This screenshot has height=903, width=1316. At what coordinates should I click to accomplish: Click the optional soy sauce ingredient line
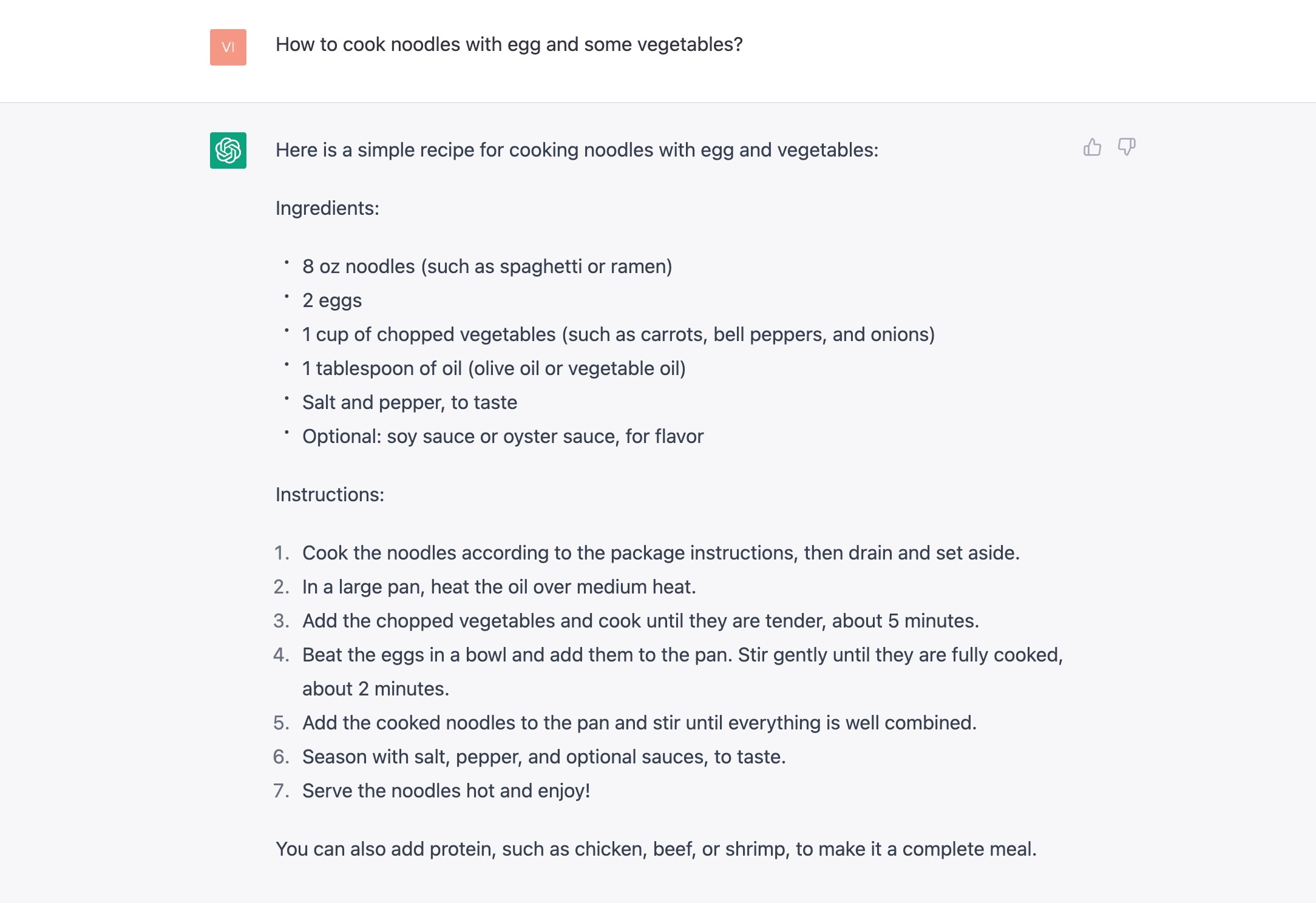tap(503, 436)
